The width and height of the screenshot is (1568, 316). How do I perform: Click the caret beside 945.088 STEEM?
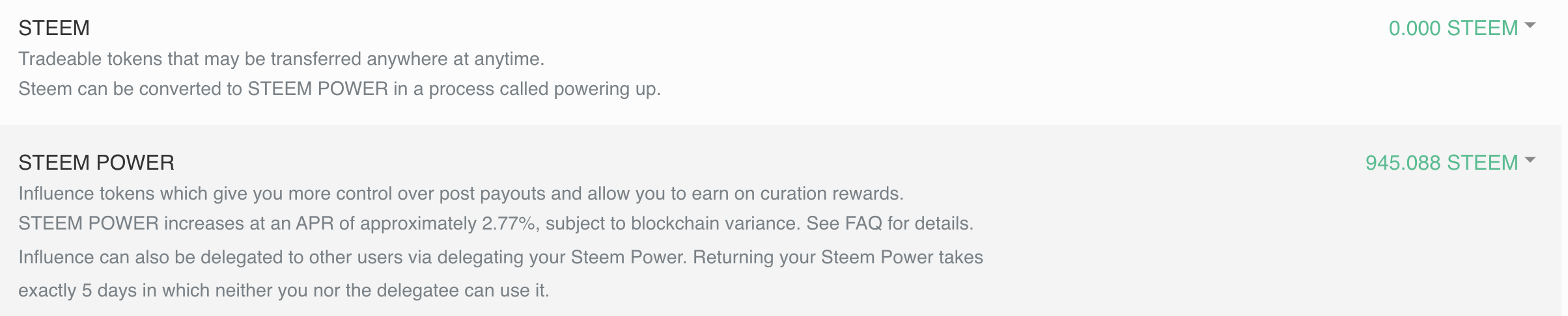click(x=1530, y=160)
